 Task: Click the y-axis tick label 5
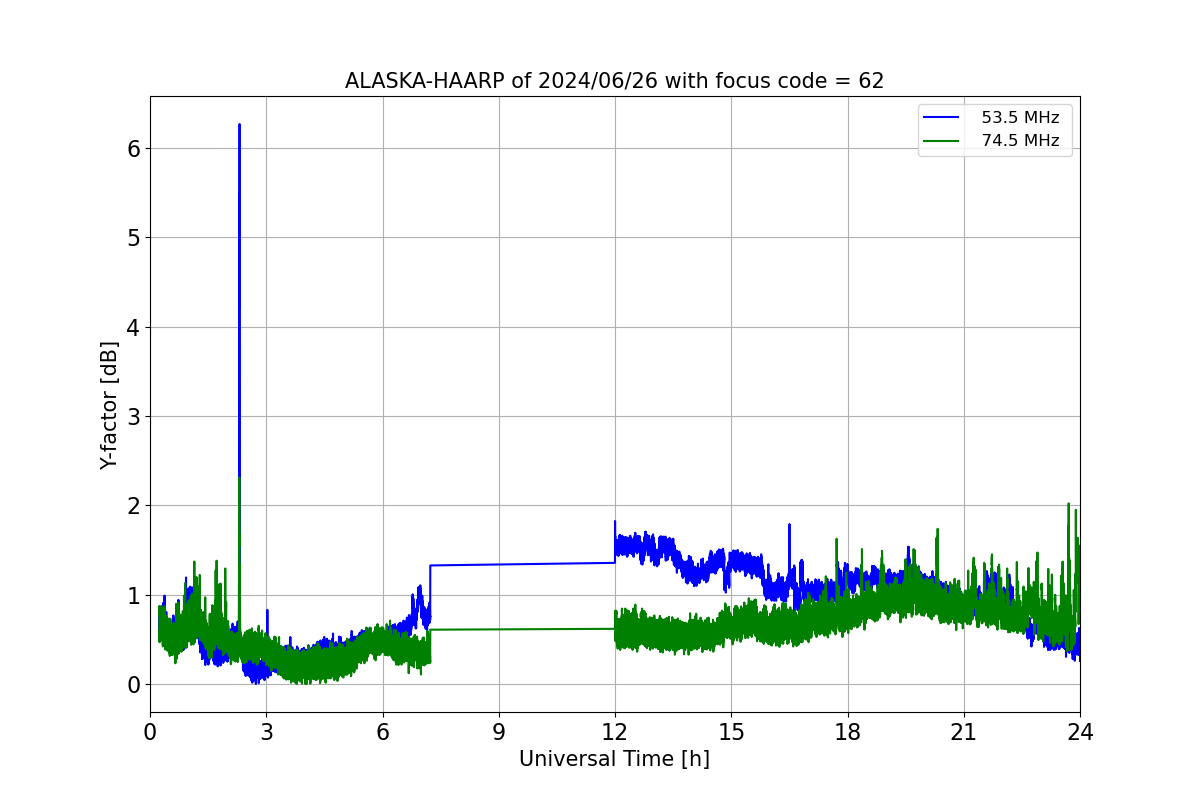133,238
